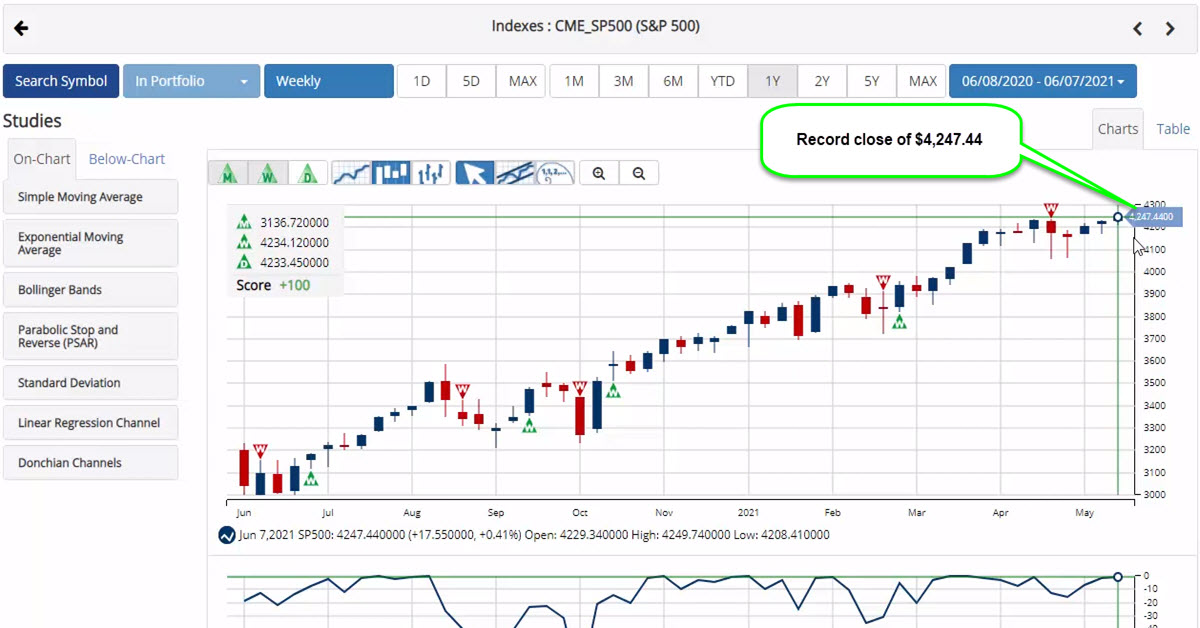
Task: Click the green up-triangle marker in late February
Action: tap(900, 321)
